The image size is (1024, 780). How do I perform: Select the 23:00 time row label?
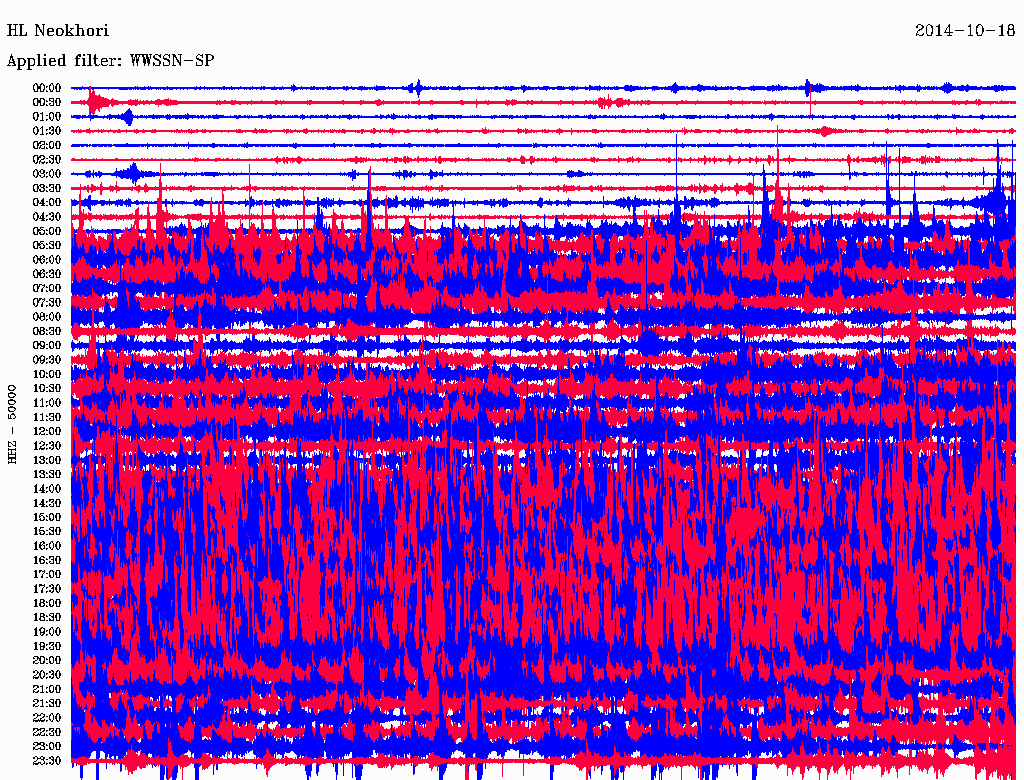point(47,747)
